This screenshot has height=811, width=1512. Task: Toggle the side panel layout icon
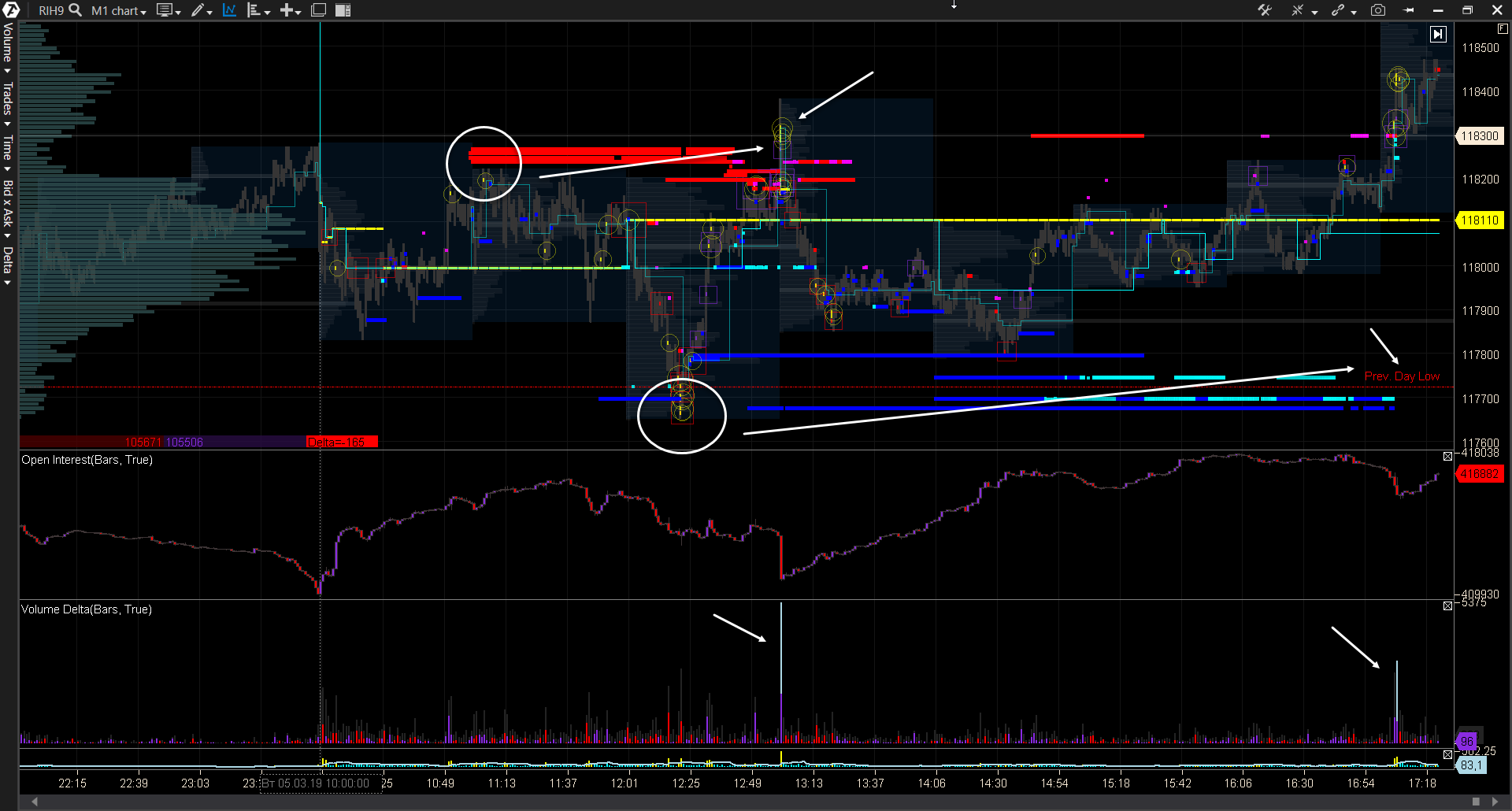click(343, 10)
